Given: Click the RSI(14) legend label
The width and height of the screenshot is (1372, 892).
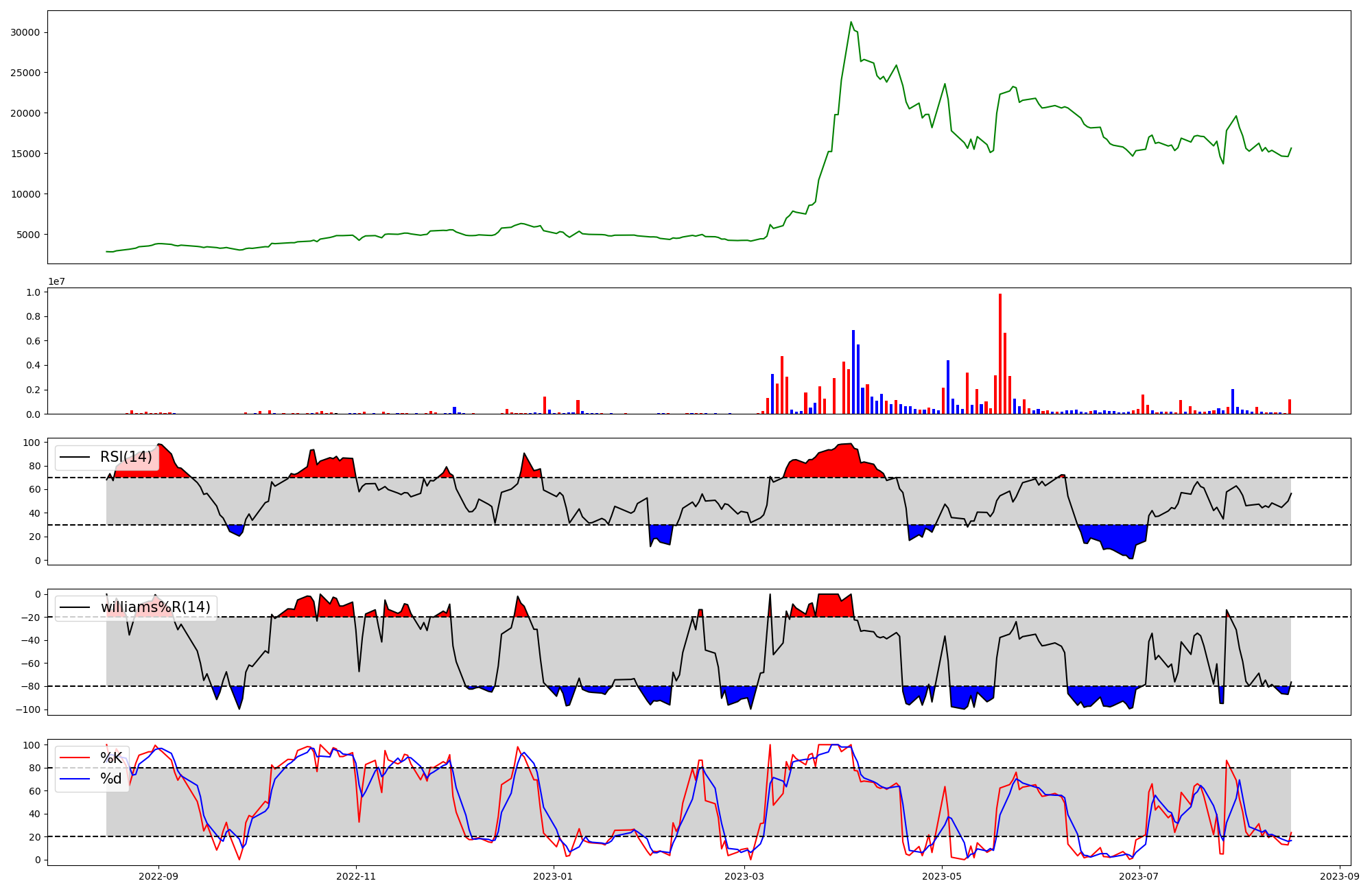Looking at the screenshot, I should tap(126, 457).
